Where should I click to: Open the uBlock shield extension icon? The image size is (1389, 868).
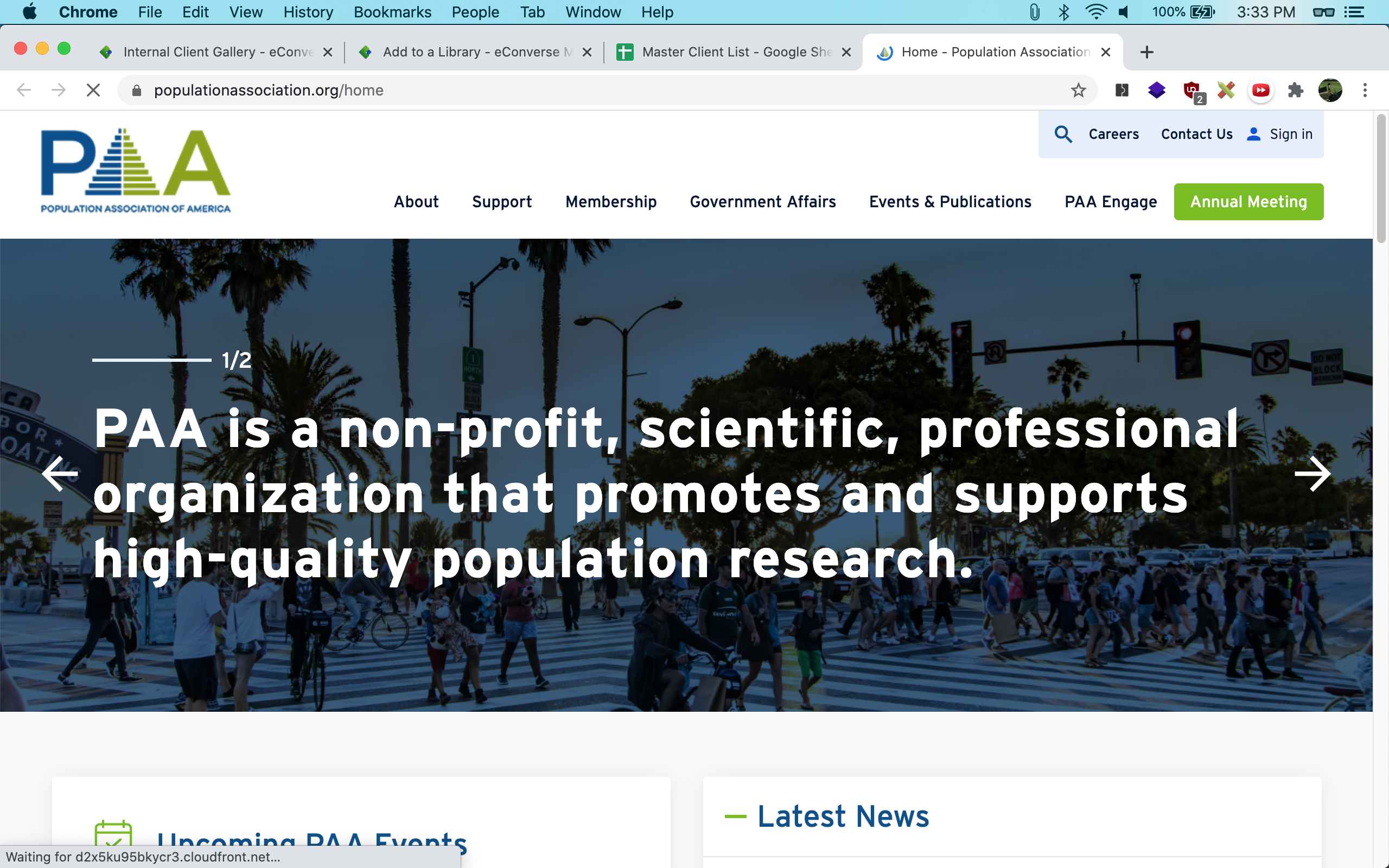coord(1193,90)
